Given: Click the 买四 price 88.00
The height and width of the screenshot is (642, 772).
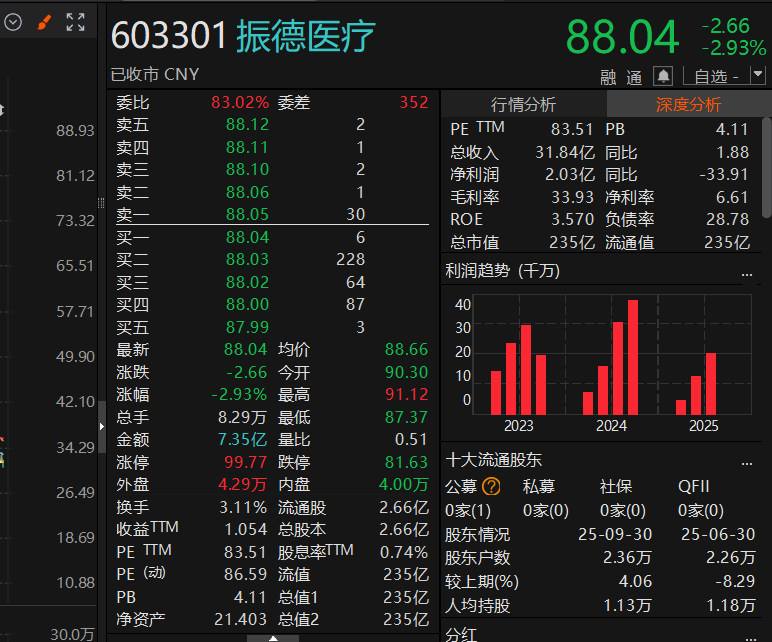Looking at the screenshot, I should [x=247, y=304].
